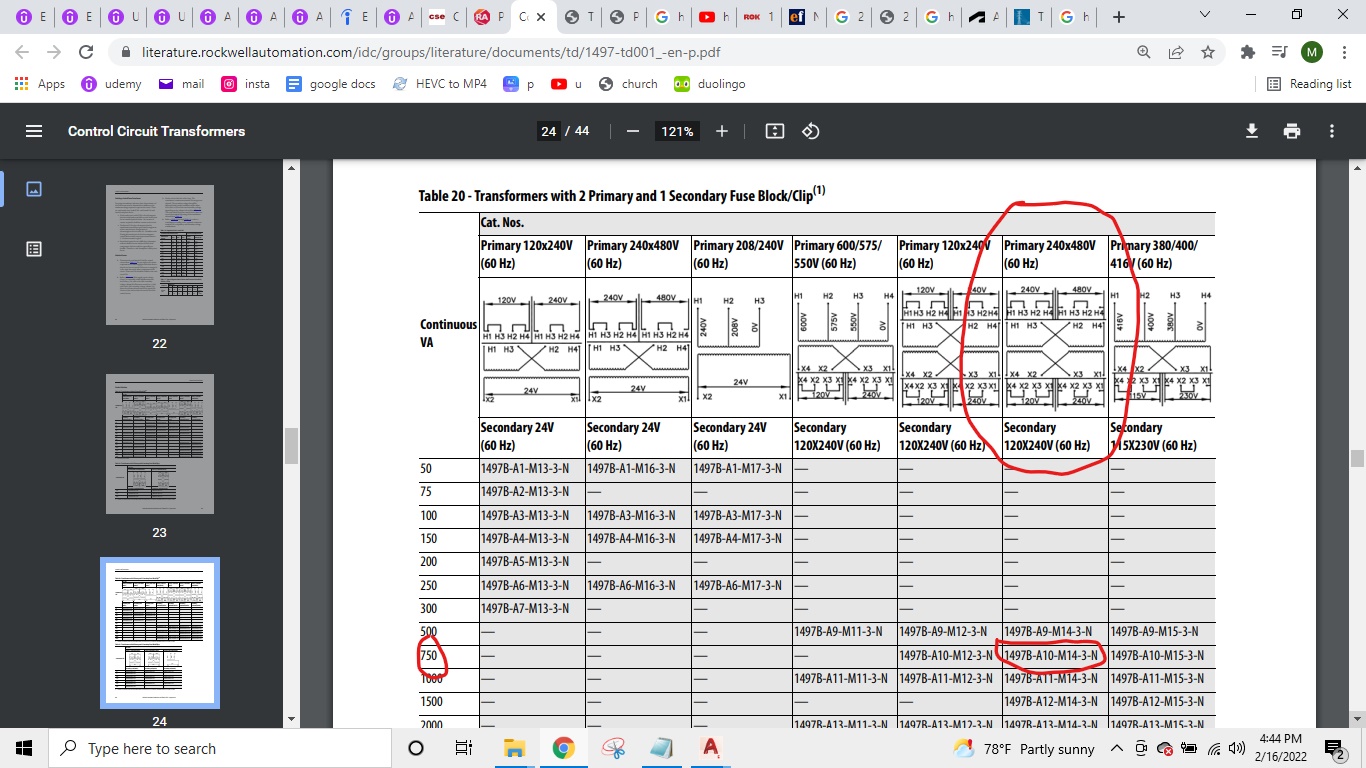Open weather widget 78°F Partly sunny
1366x768 pixels.
[1024, 748]
